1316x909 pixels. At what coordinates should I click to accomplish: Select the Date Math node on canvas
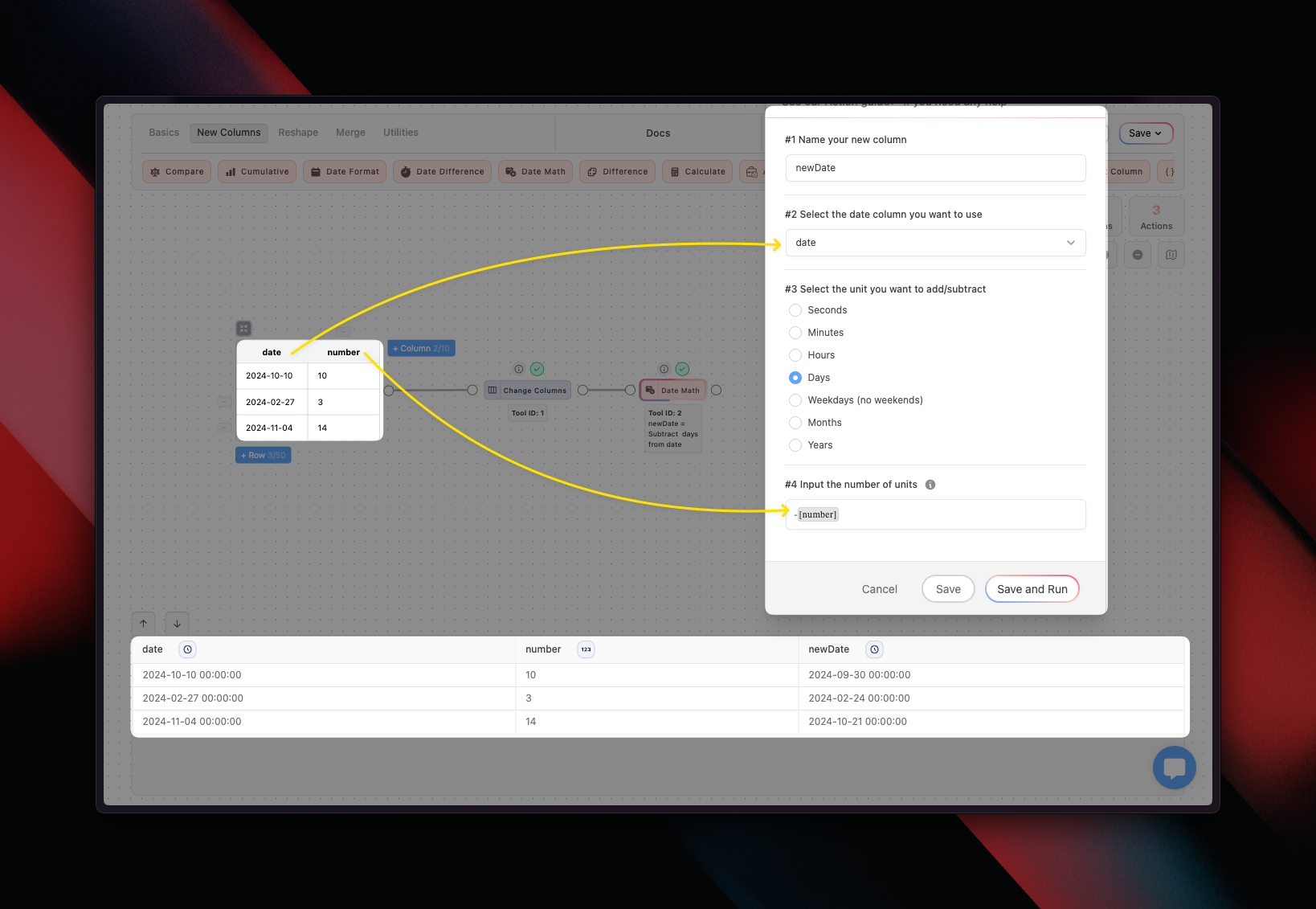click(x=673, y=390)
